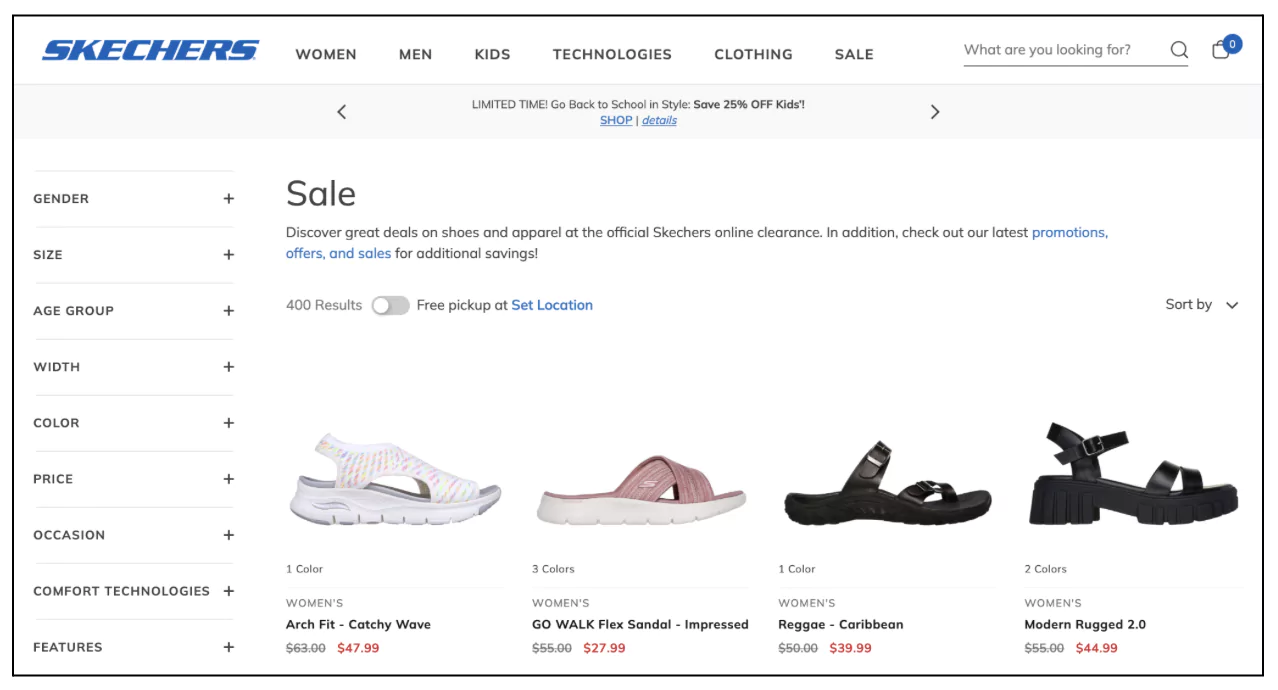Expand the Price filter

pyautogui.click(x=133, y=479)
